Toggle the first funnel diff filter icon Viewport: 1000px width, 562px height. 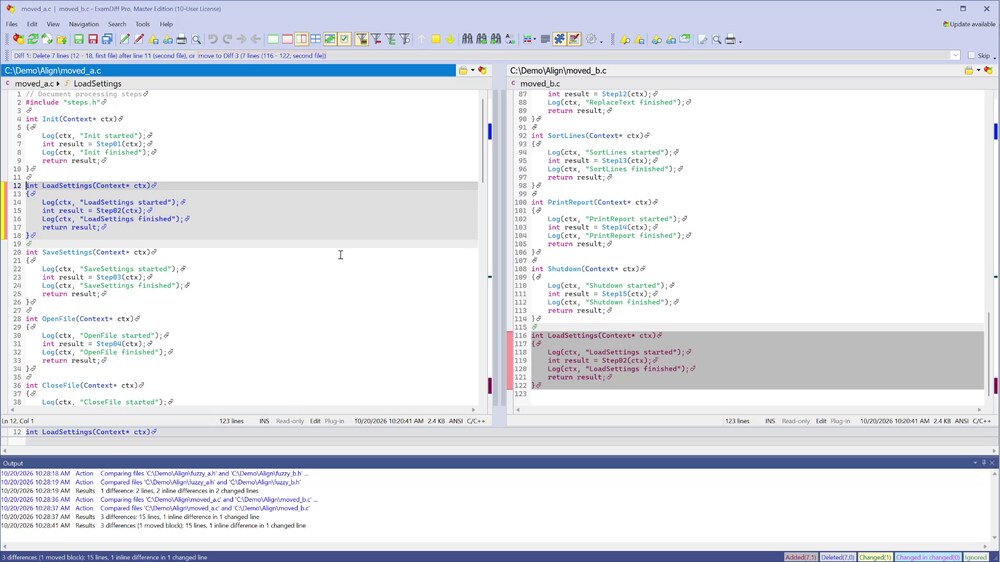tap(362, 40)
